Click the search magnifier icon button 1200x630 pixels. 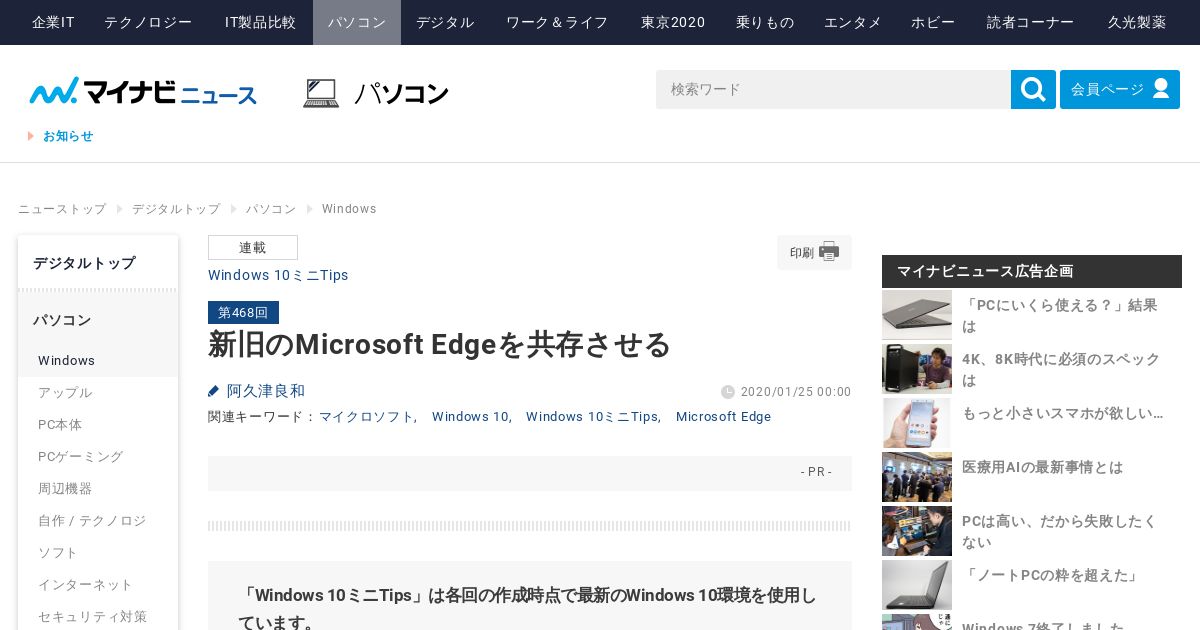point(1033,90)
